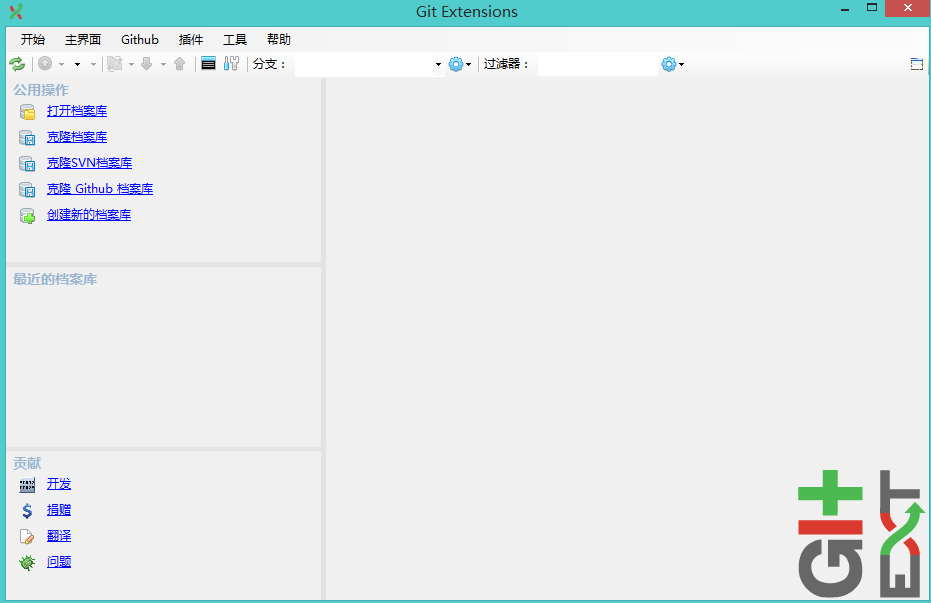Image resolution: width=931 pixels, height=603 pixels.
Task: Click the 克隆SVN档案库 link
Action: point(90,163)
